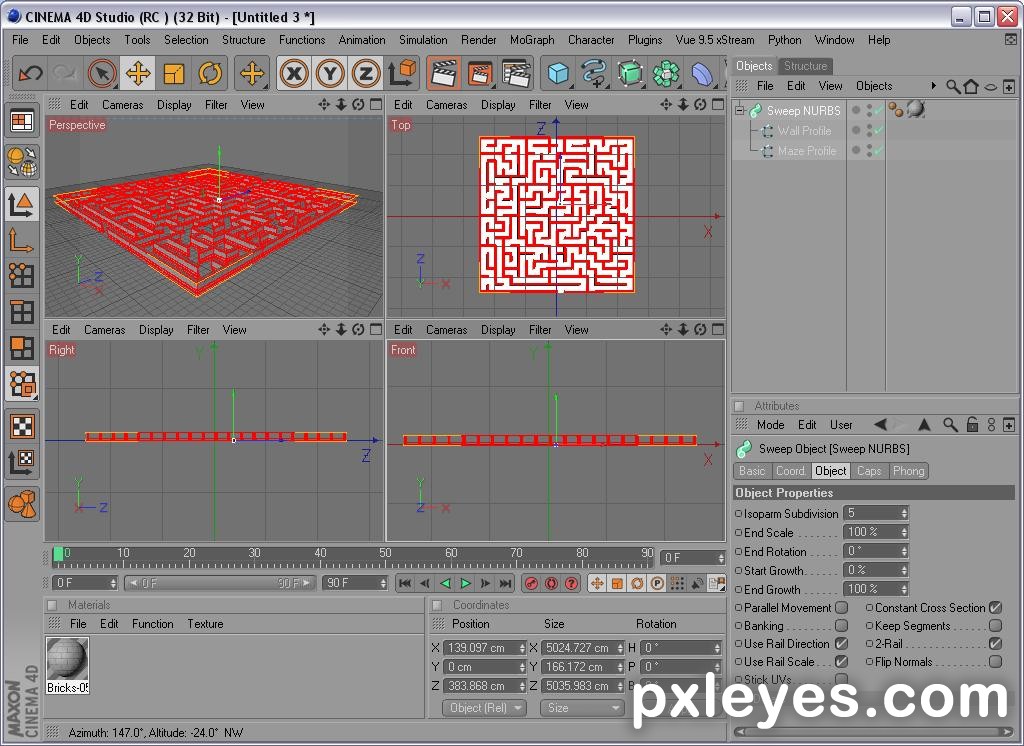Collapse the Sweep NURBS tree item
1024x746 pixels.
[x=739, y=110]
